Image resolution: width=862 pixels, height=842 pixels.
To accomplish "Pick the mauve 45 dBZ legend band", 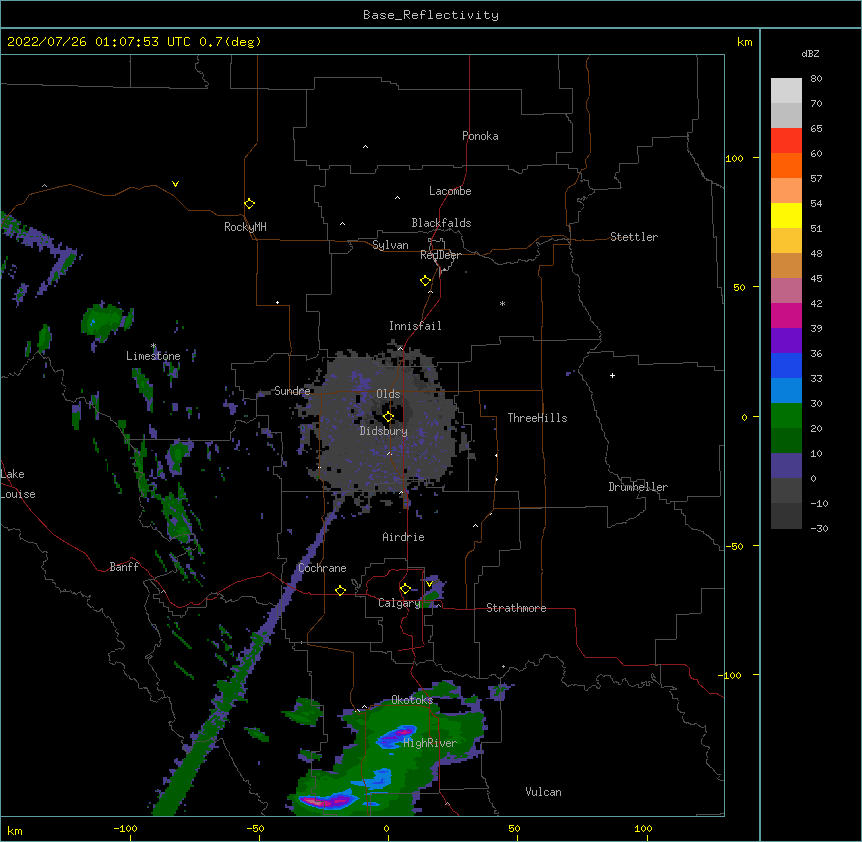I will 786,290.
